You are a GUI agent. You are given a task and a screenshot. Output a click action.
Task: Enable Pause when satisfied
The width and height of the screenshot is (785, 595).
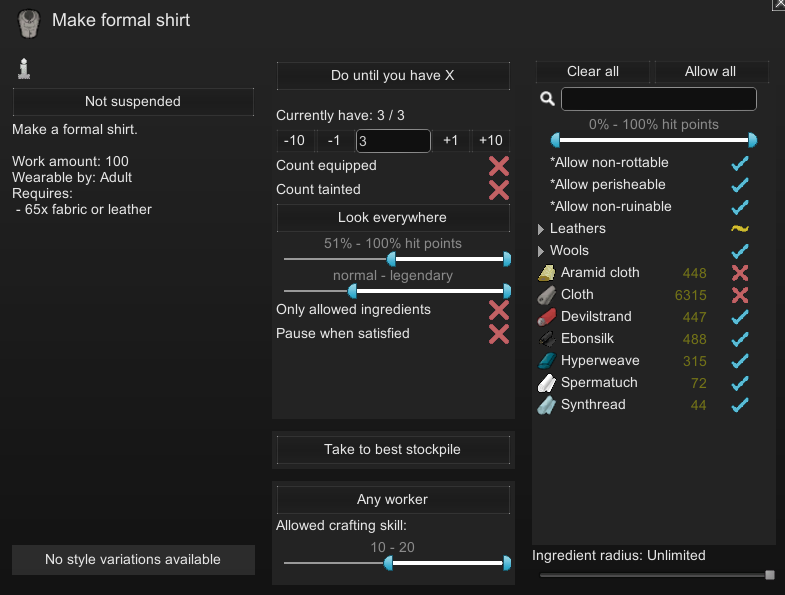click(x=499, y=334)
